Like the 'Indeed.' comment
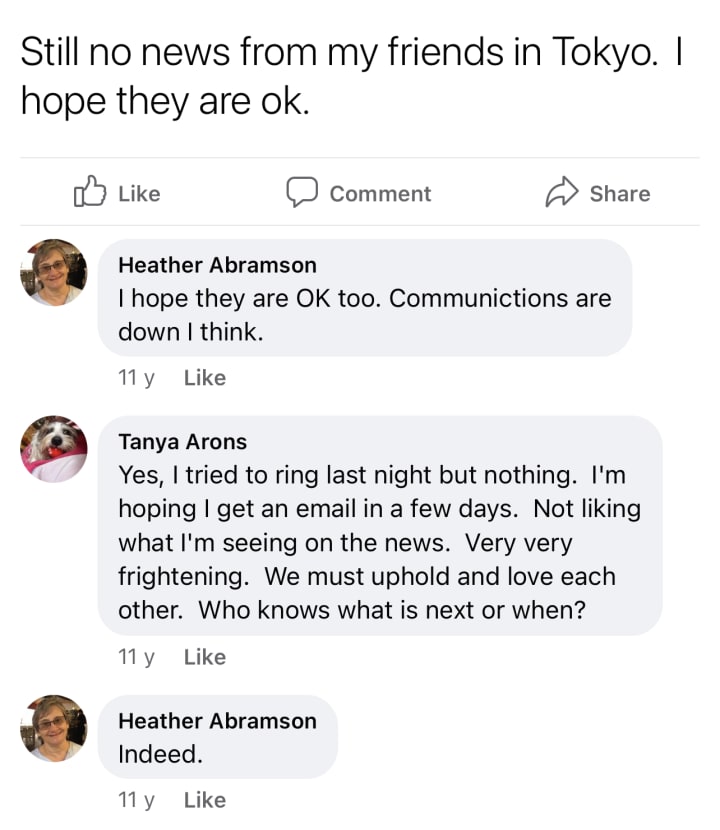This screenshot has height=830, width=720. [205, 800]
